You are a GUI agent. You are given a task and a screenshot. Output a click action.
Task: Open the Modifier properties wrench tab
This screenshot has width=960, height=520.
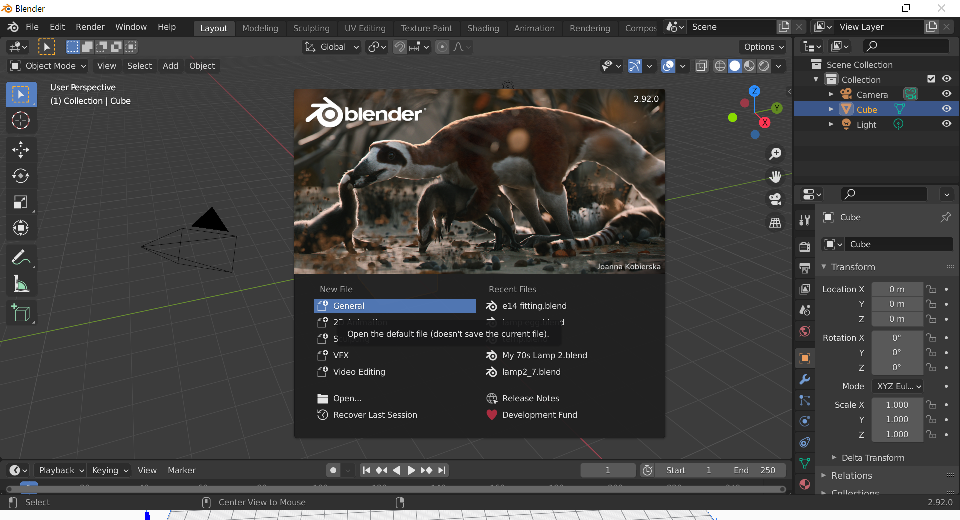(x=805, y=380)
